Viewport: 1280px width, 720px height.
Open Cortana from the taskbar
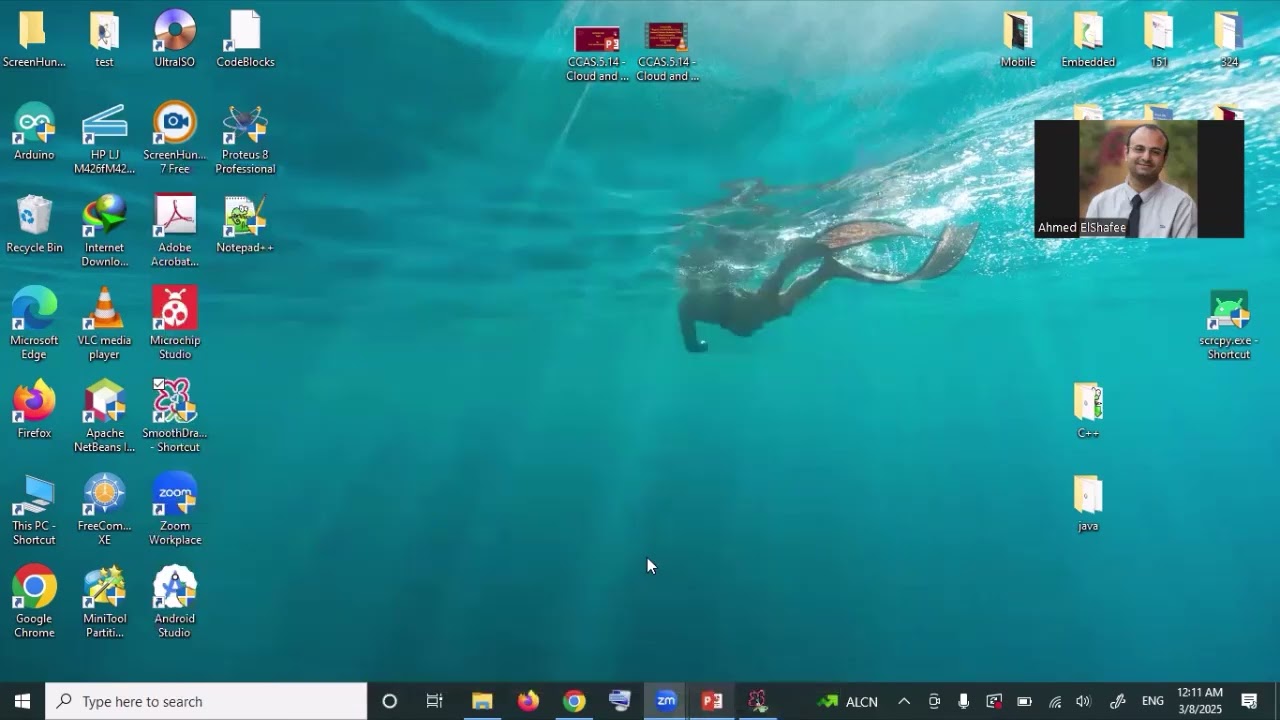pos(390,701)
